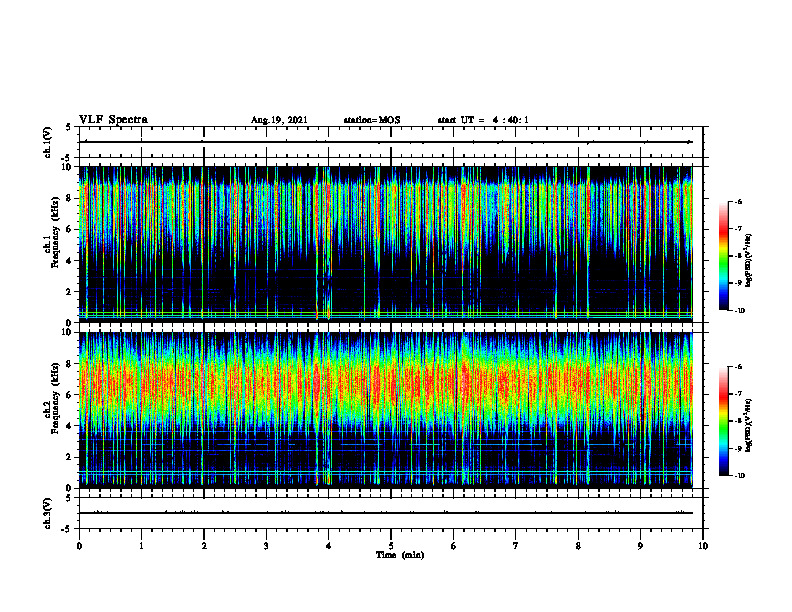Click the ch.1 spectrogram color bar
Image resolution: width=792 pixels, height=612 pixels.
[x=723, y=256]
